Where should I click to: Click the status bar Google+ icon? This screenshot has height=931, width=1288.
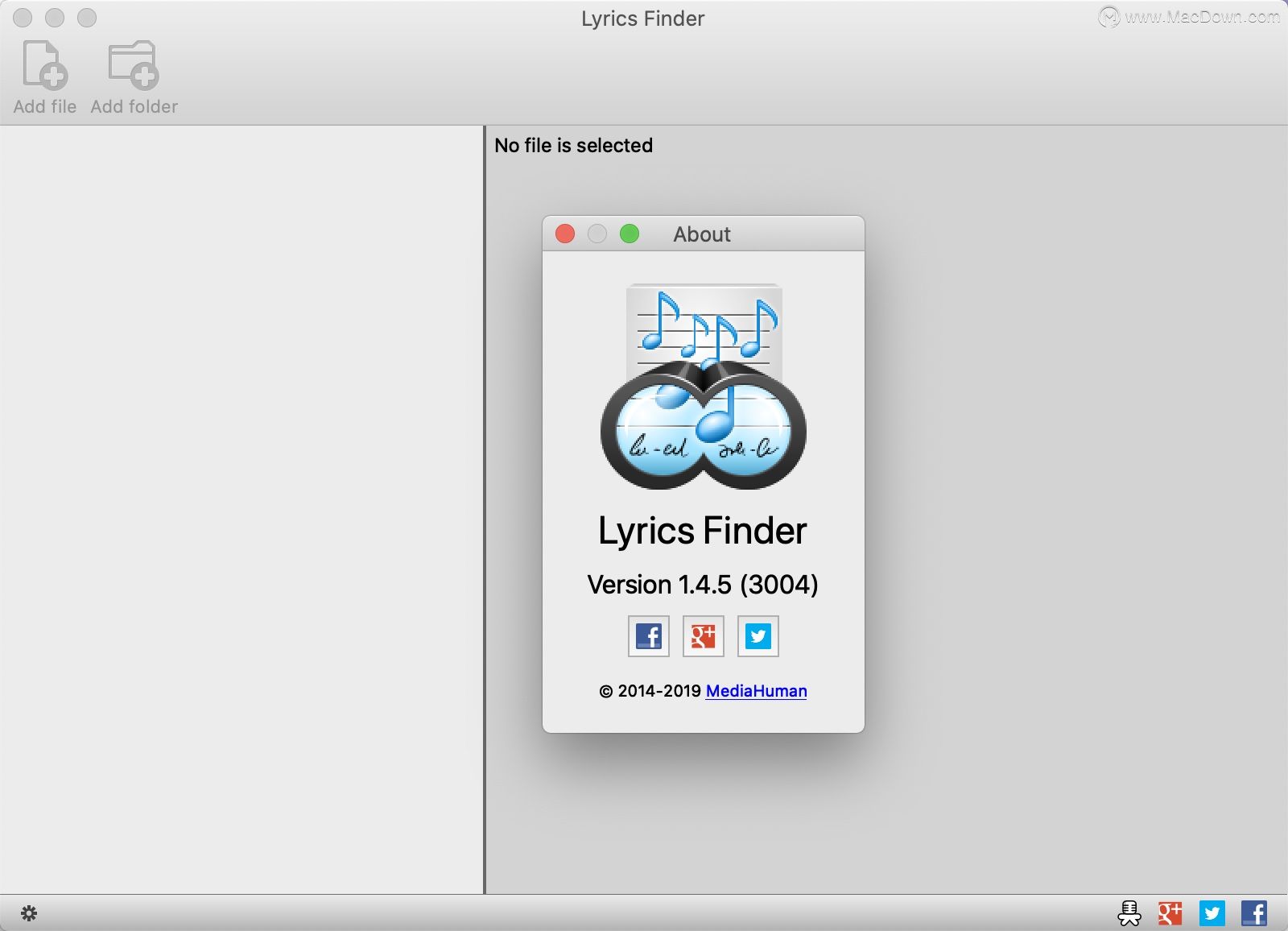click(1170, 913)
